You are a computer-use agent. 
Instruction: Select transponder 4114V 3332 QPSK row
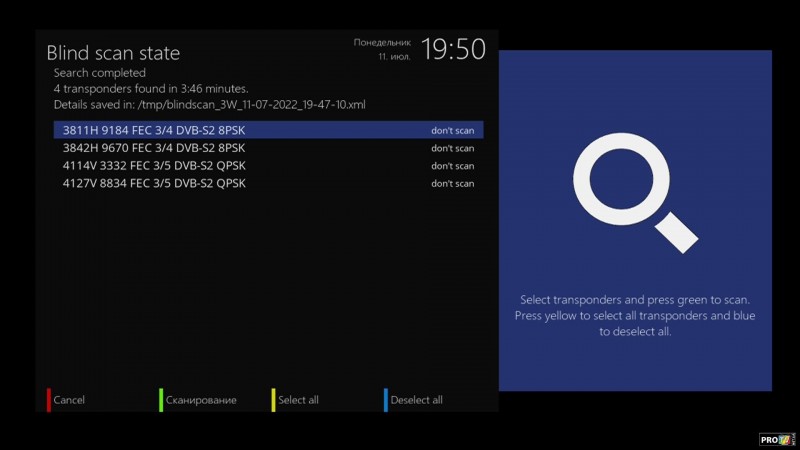coord(154,166)
